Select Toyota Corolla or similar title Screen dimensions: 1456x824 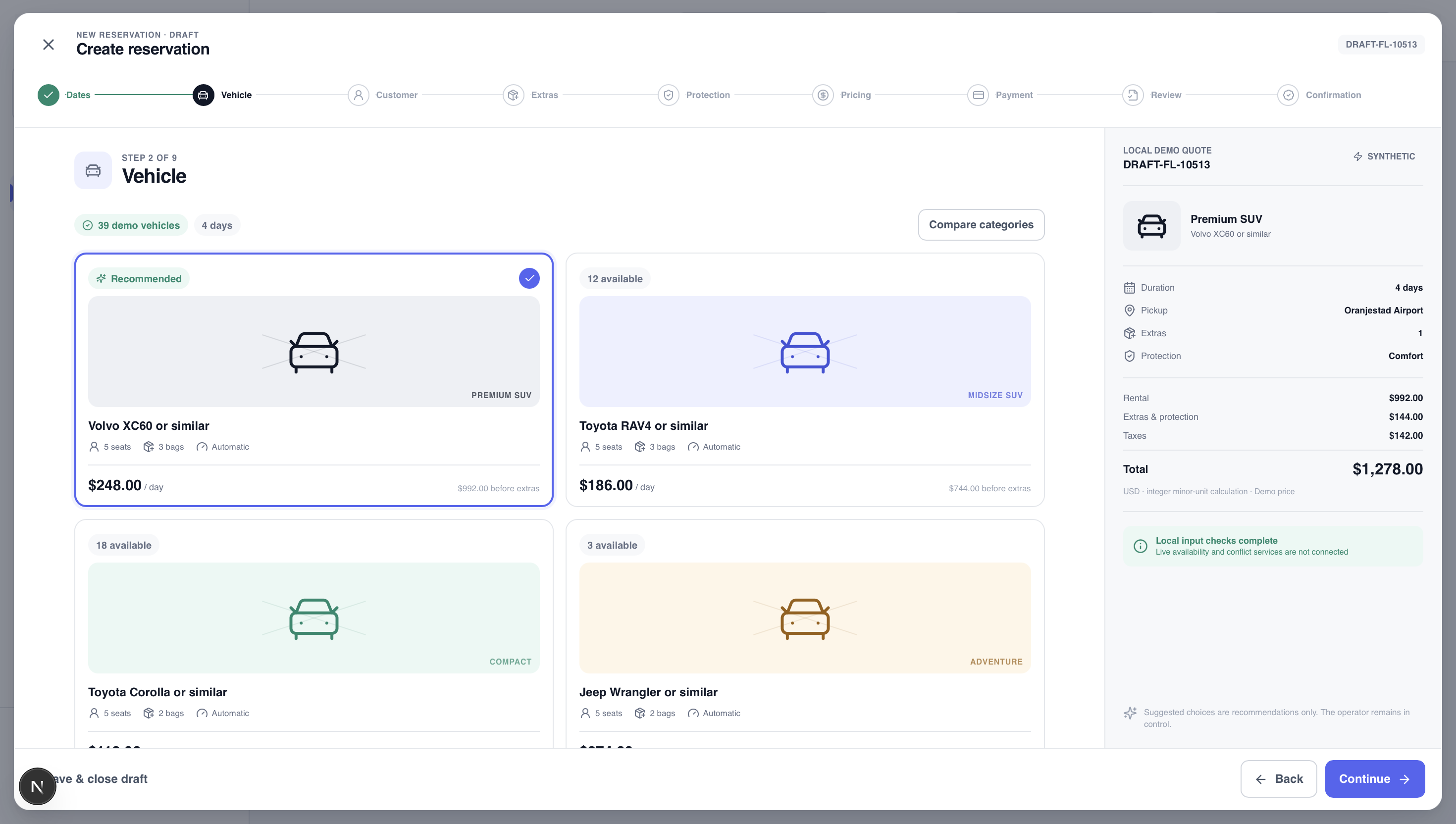tap(157, 692)
